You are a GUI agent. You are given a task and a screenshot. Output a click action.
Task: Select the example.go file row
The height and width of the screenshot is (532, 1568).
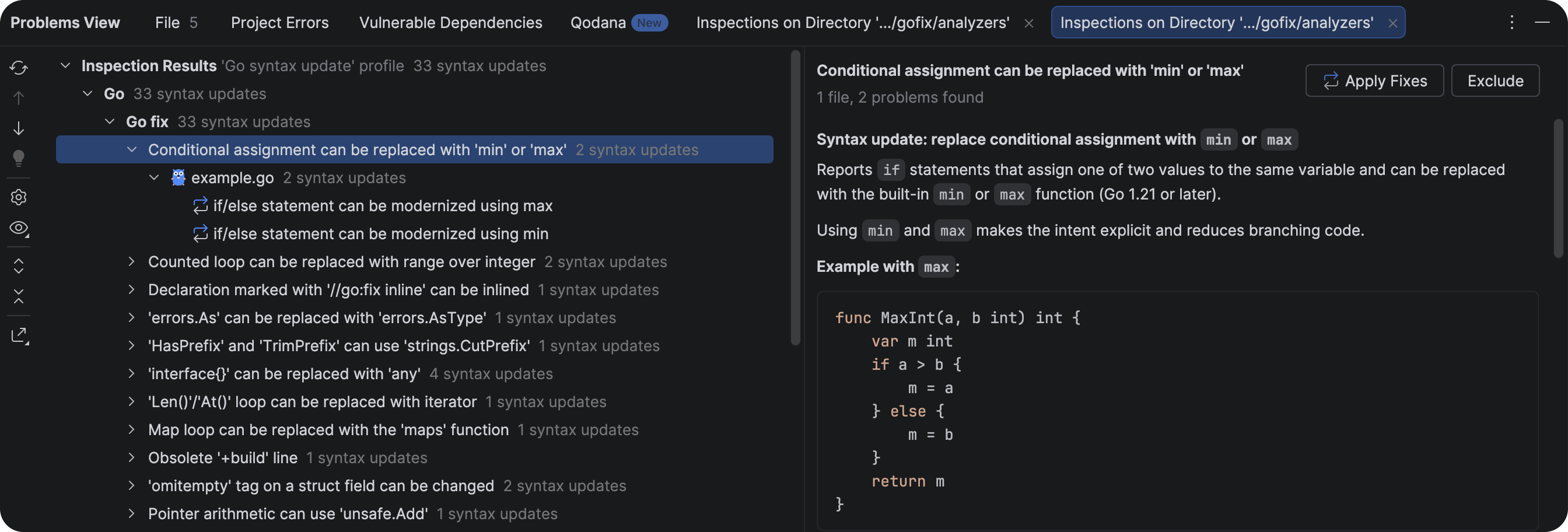coord(415,178)
